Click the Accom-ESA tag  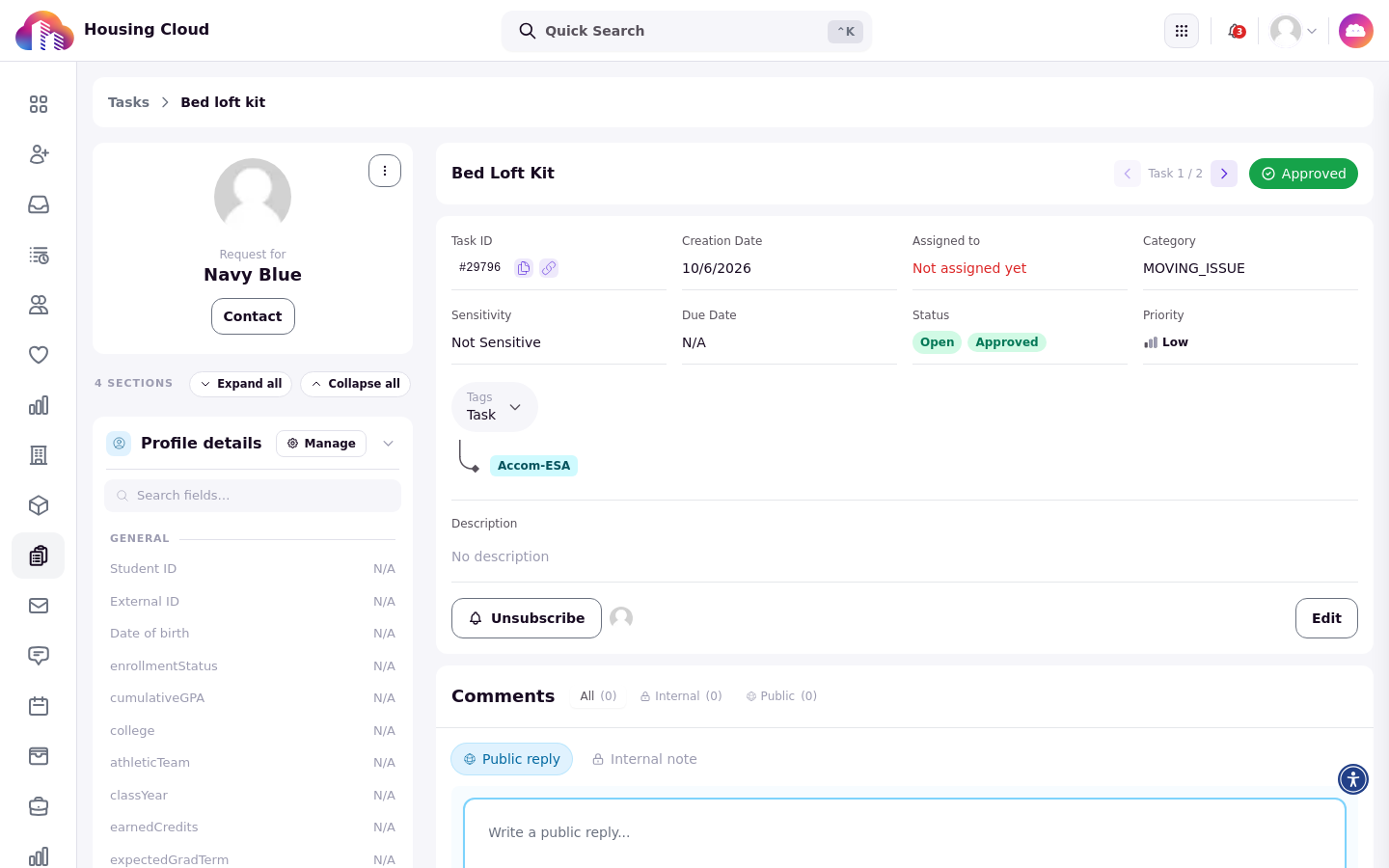pyautogui.click(x=533, y=466)
